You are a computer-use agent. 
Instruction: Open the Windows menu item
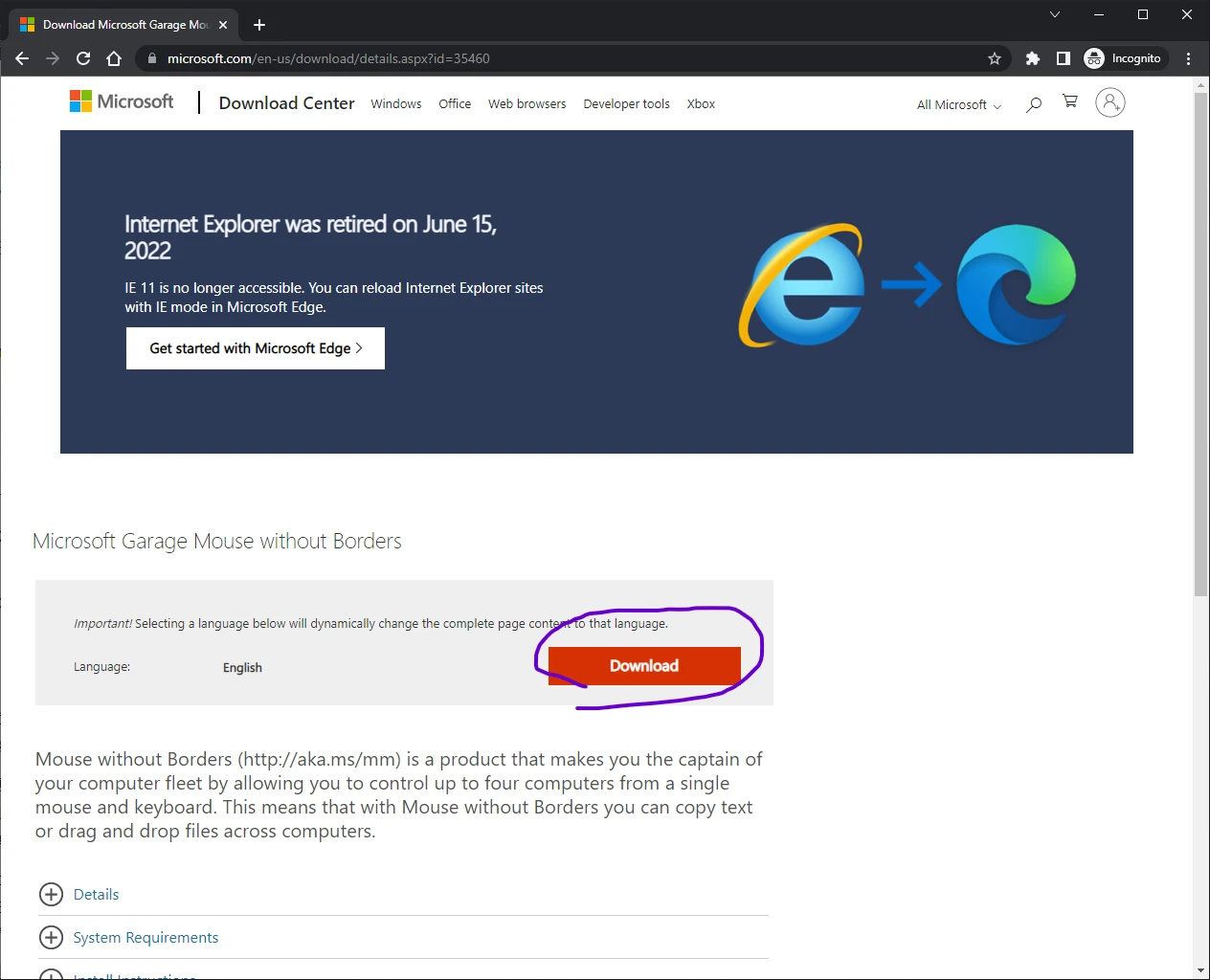[396, 103]
